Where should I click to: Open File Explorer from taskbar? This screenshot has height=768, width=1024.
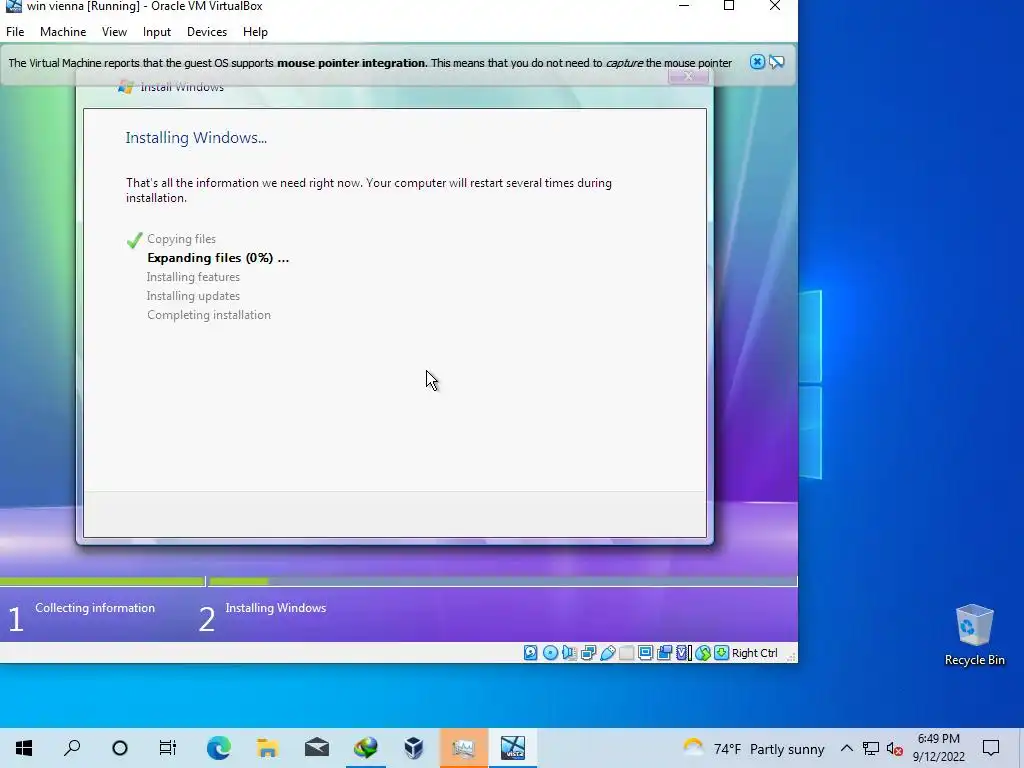(x=268, y=747)
